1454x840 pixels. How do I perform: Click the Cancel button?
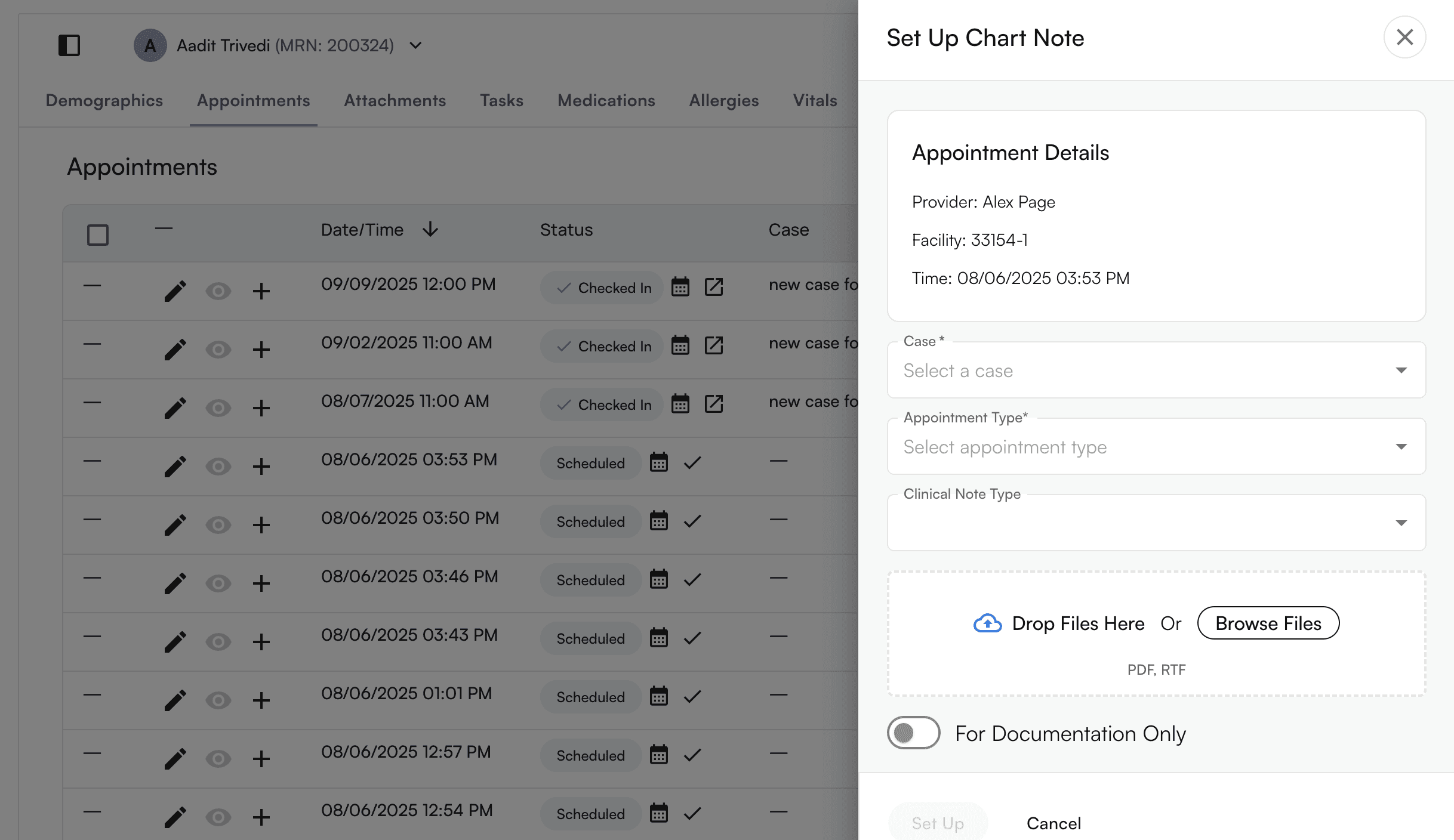[x=1053, y=823]
